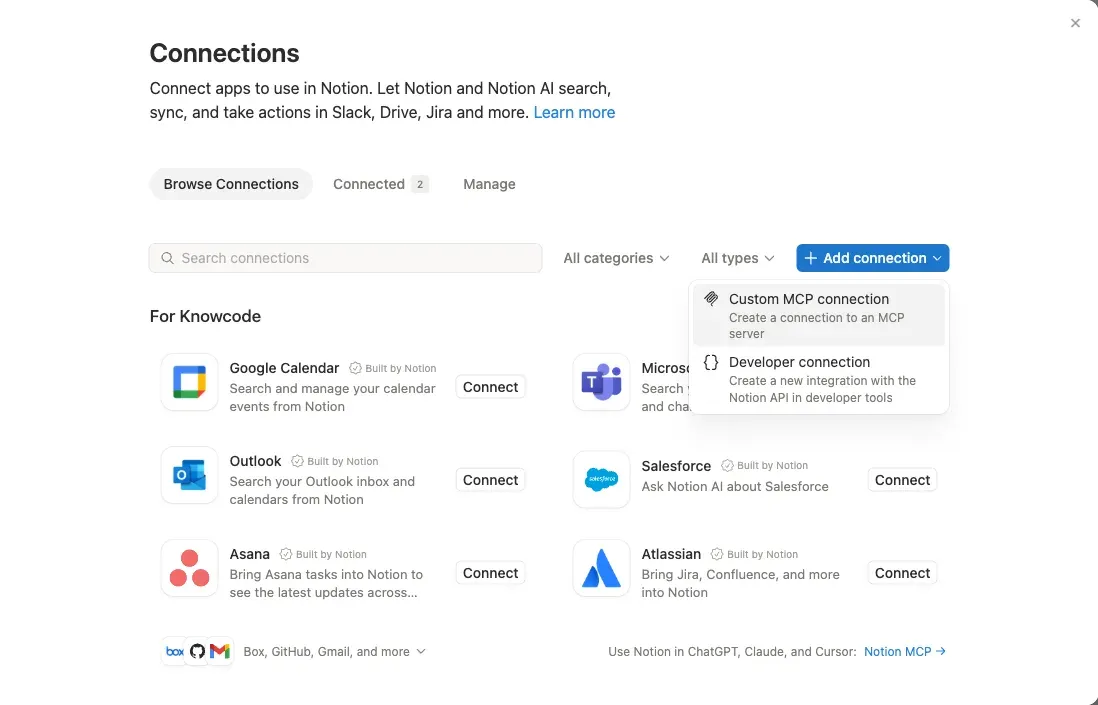Click the Microsoft Teams app icon

coord(601,382)
